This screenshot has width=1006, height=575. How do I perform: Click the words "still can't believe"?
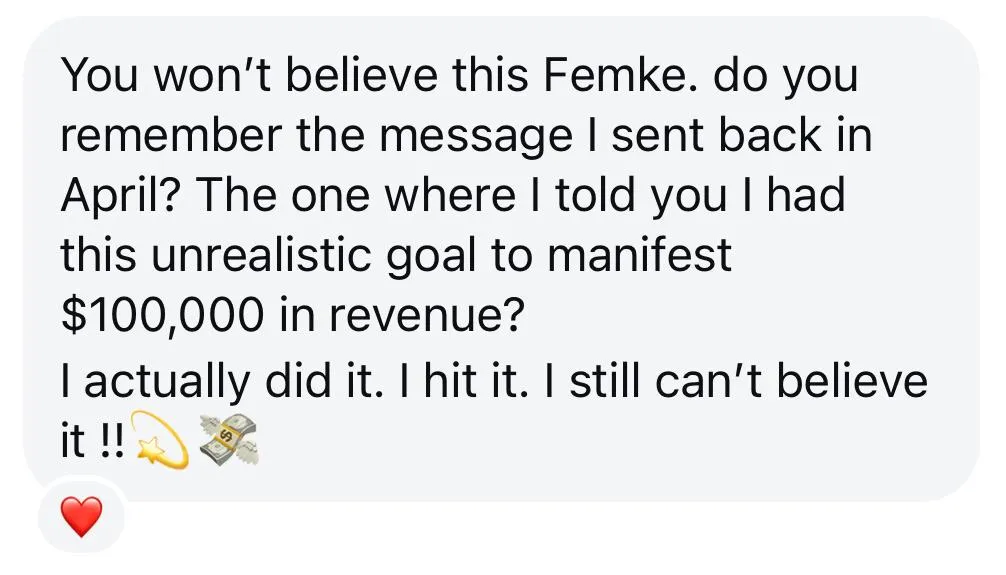tap(749, 380)
